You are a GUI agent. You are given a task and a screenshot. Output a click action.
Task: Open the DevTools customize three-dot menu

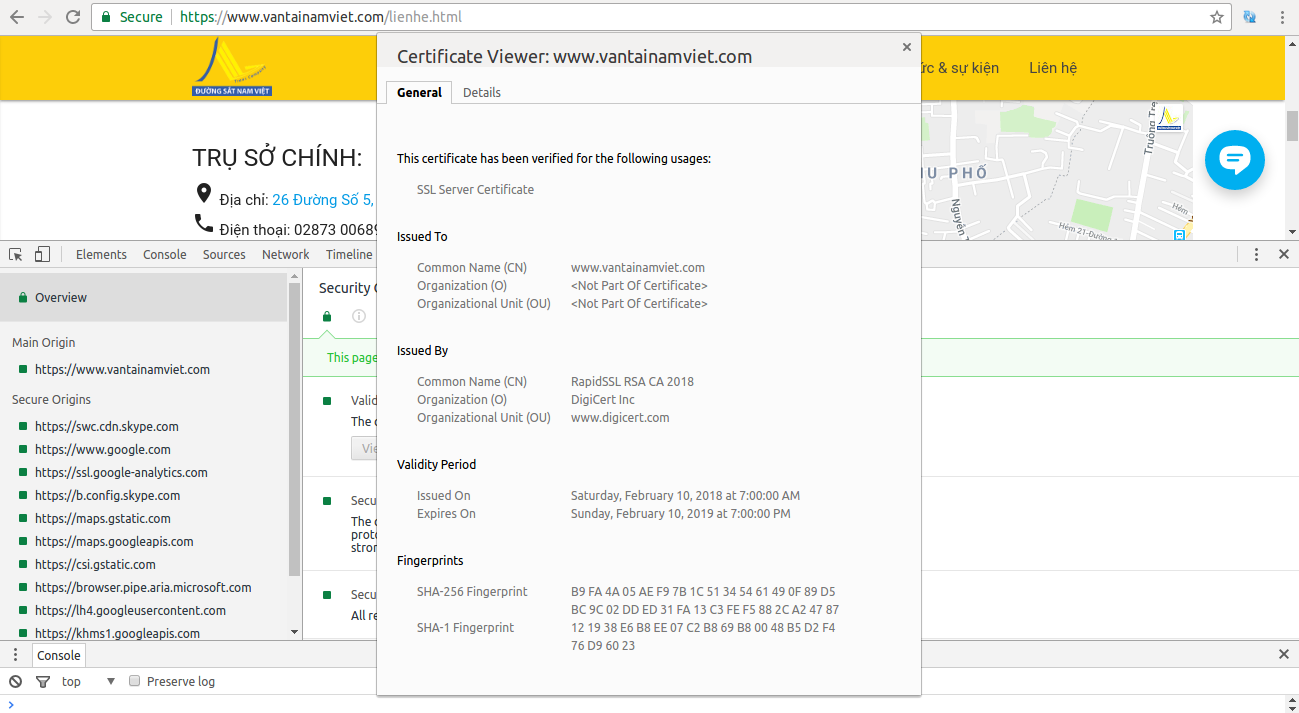[1257, 254]
